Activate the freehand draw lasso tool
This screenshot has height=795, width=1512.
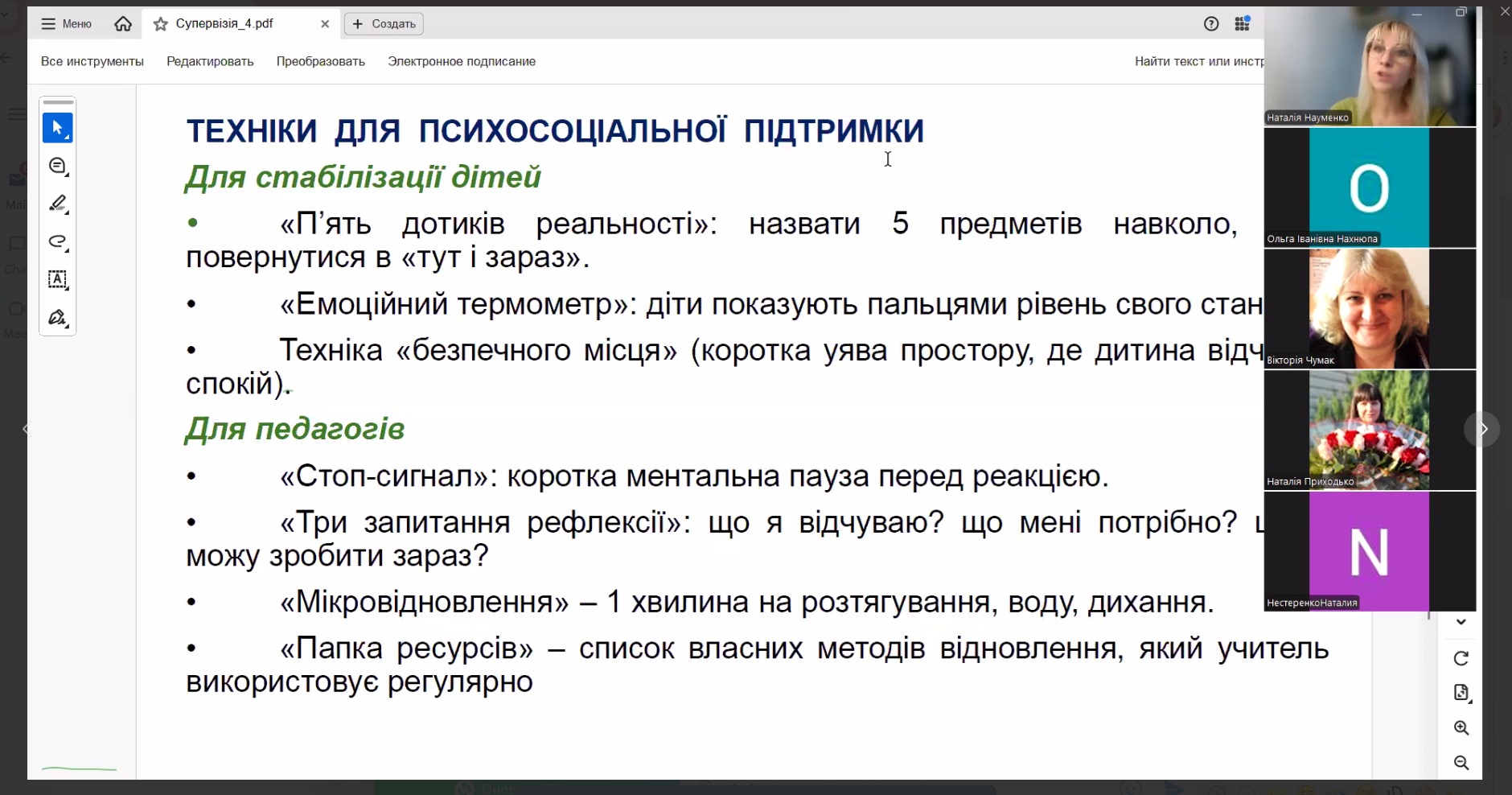pos(57,242)
